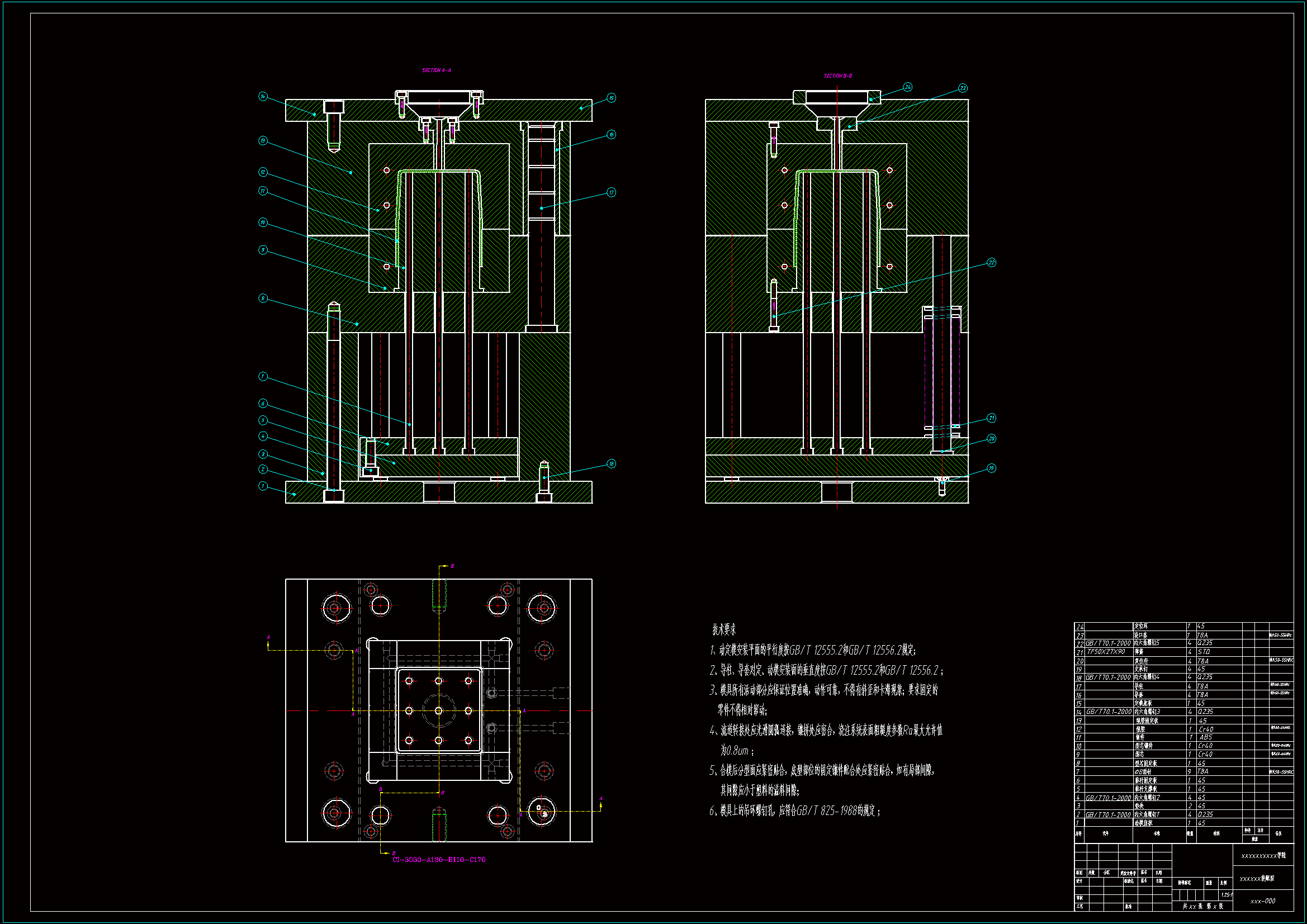The image size is (1307, 924).
Task: Click balloon 17 pointing to guide pillar
Action: pos(611,192)
